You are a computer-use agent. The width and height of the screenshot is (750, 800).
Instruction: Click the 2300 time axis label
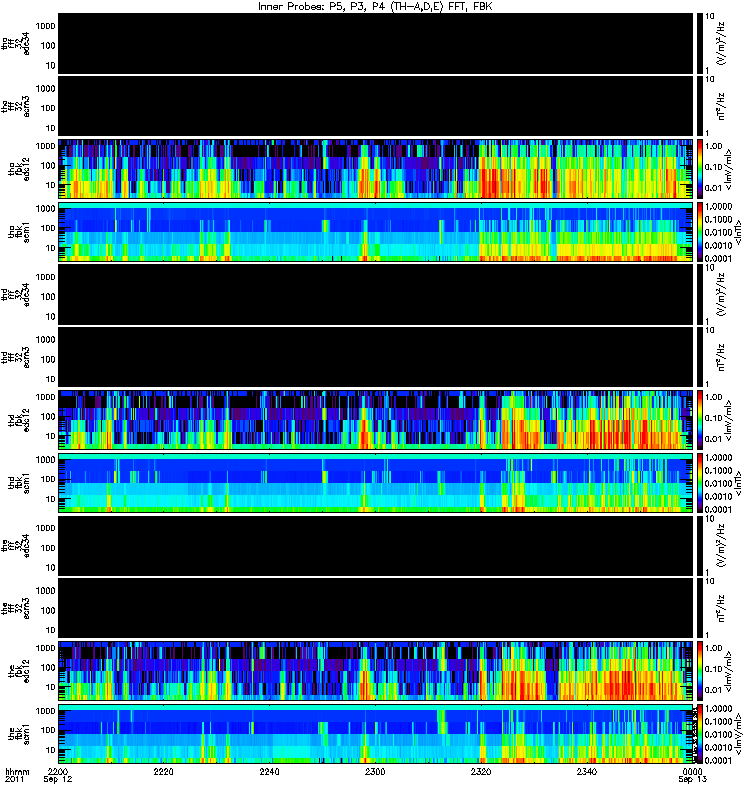click(375, 771)
